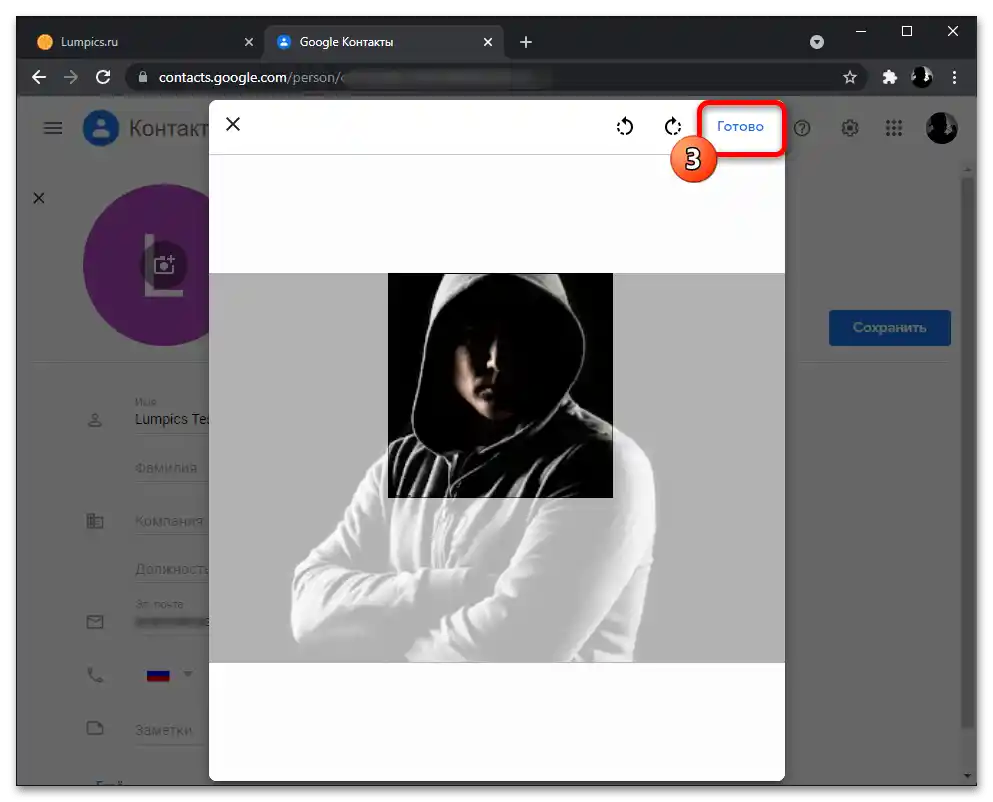Bookmark this page with star
Image resolution: width=993 pixels, height=802 pixels.
pyautogui.click(x=850, y=77)
